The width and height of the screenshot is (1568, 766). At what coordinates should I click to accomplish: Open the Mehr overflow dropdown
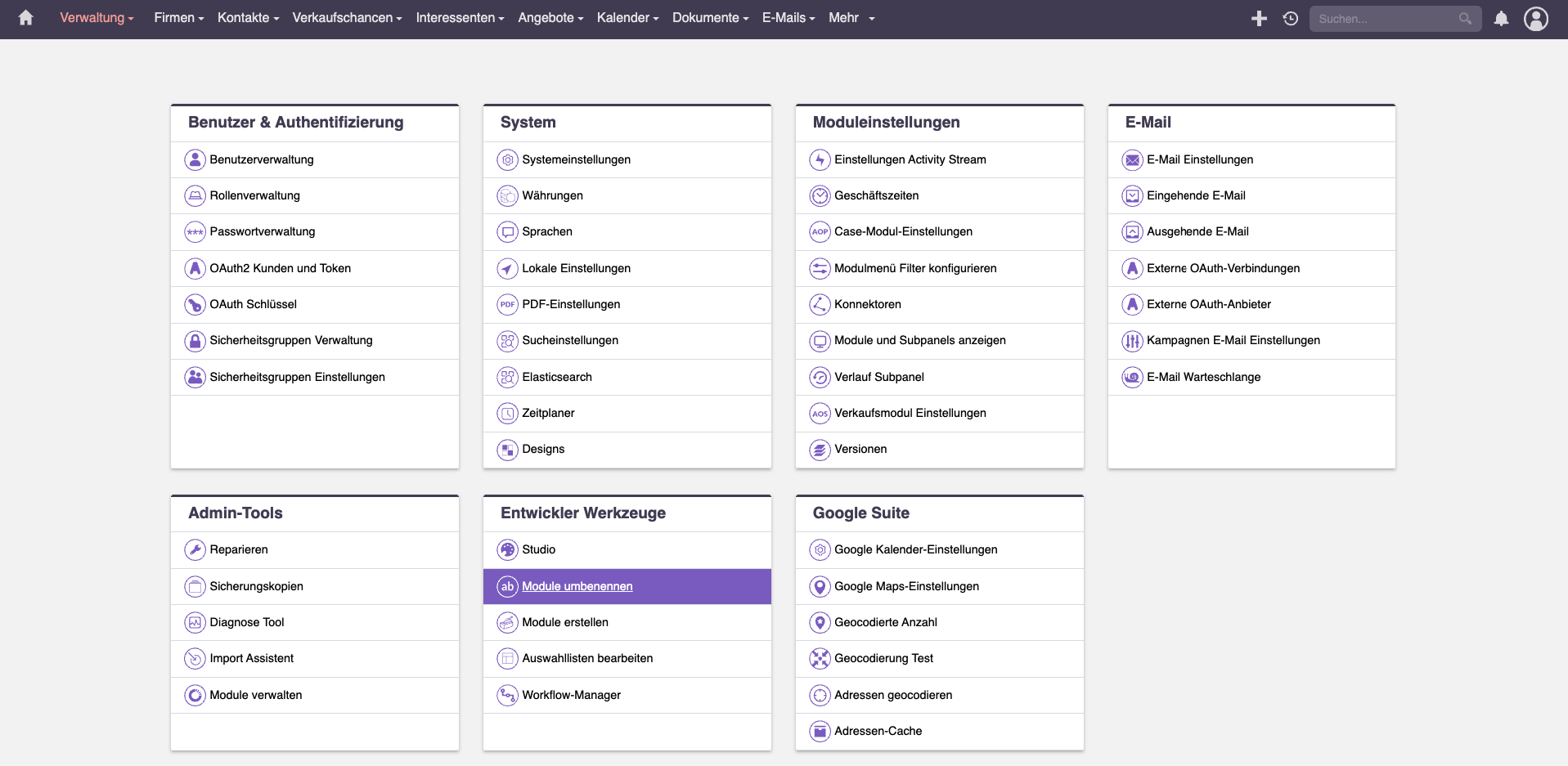(x=851, y=18)
